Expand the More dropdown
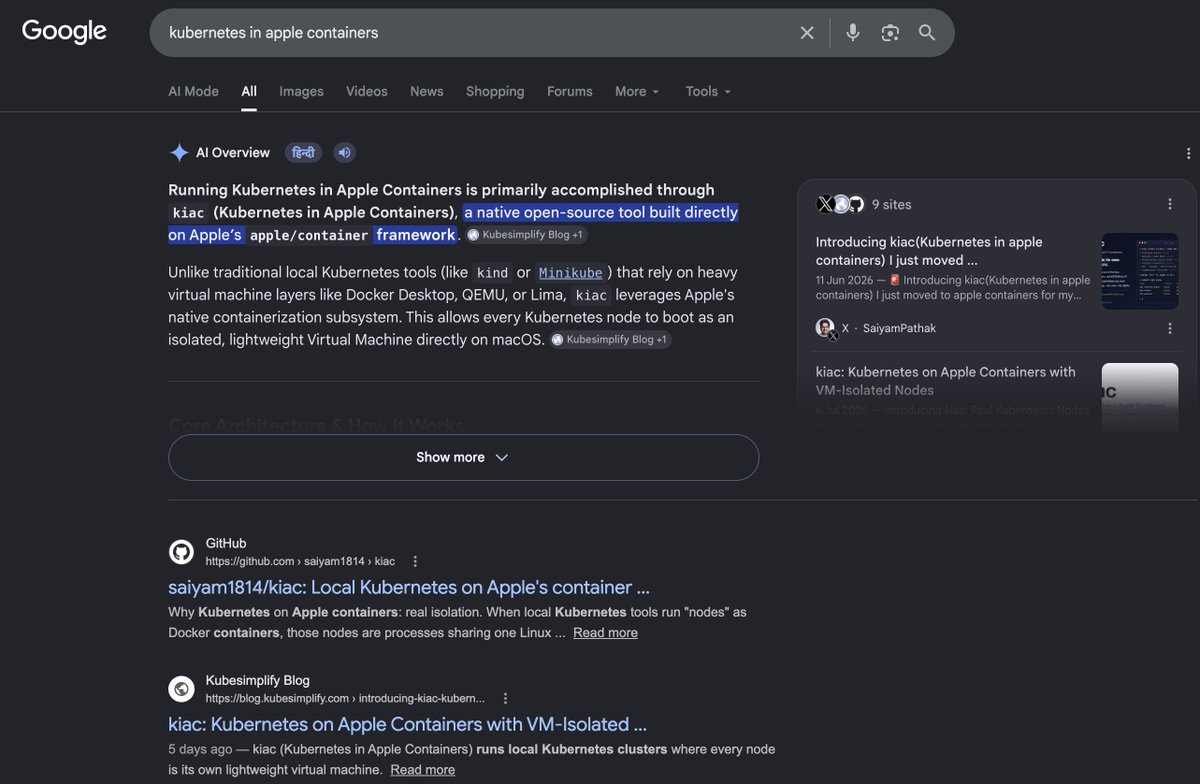The width and height of the screenshot is (1200, 784). pos(637,91)
